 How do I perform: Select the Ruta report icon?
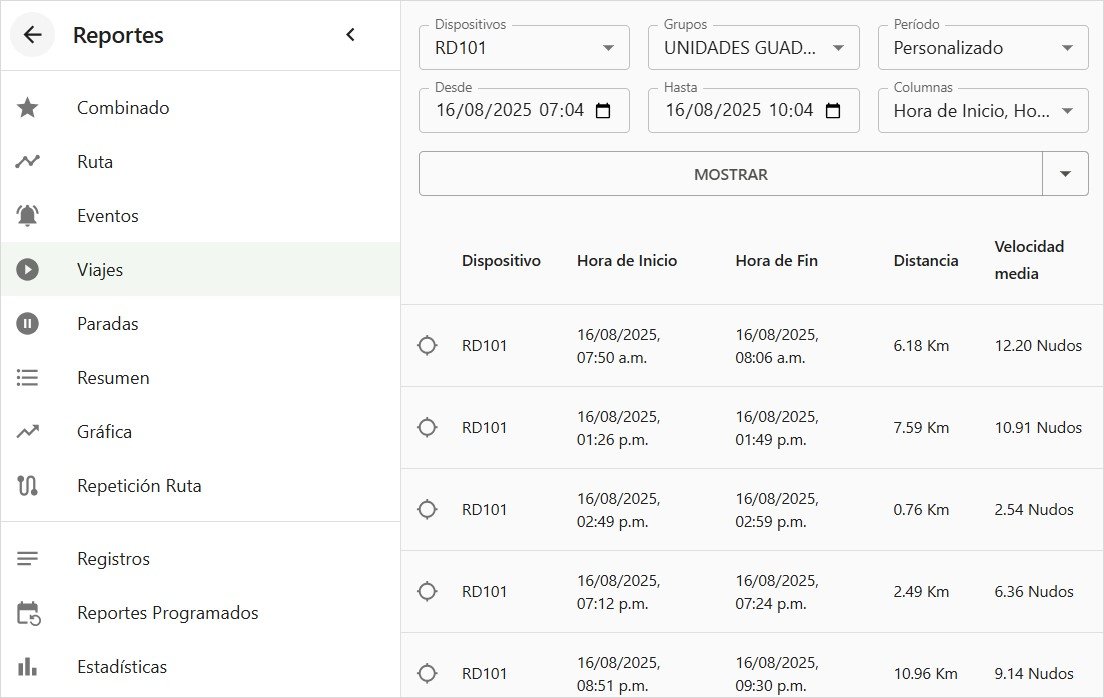(x=27, y=161)
